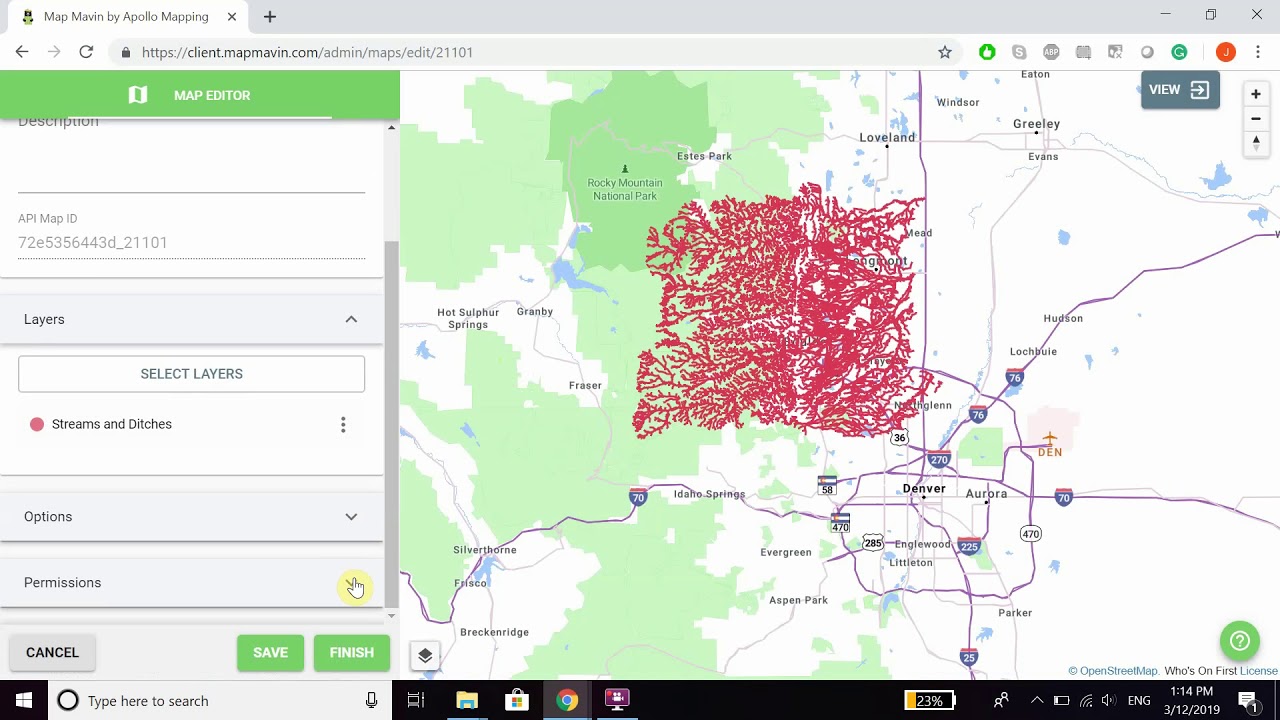Click the Streams and Ditches layer name
Image resolution: width=1280 pixels, height=720 pixels.
(112, 424)
